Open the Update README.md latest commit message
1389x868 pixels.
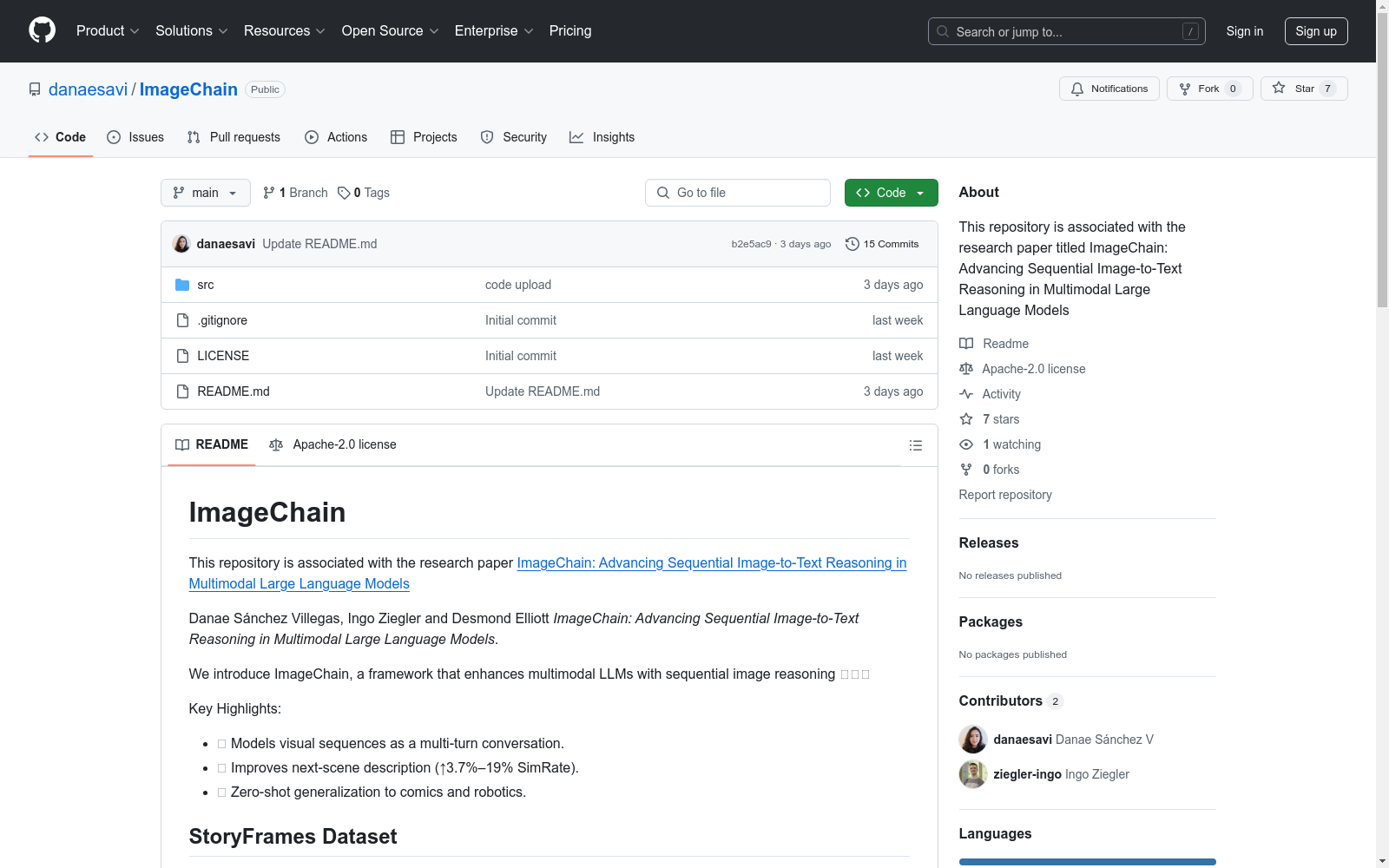click(x=319, y=244)
